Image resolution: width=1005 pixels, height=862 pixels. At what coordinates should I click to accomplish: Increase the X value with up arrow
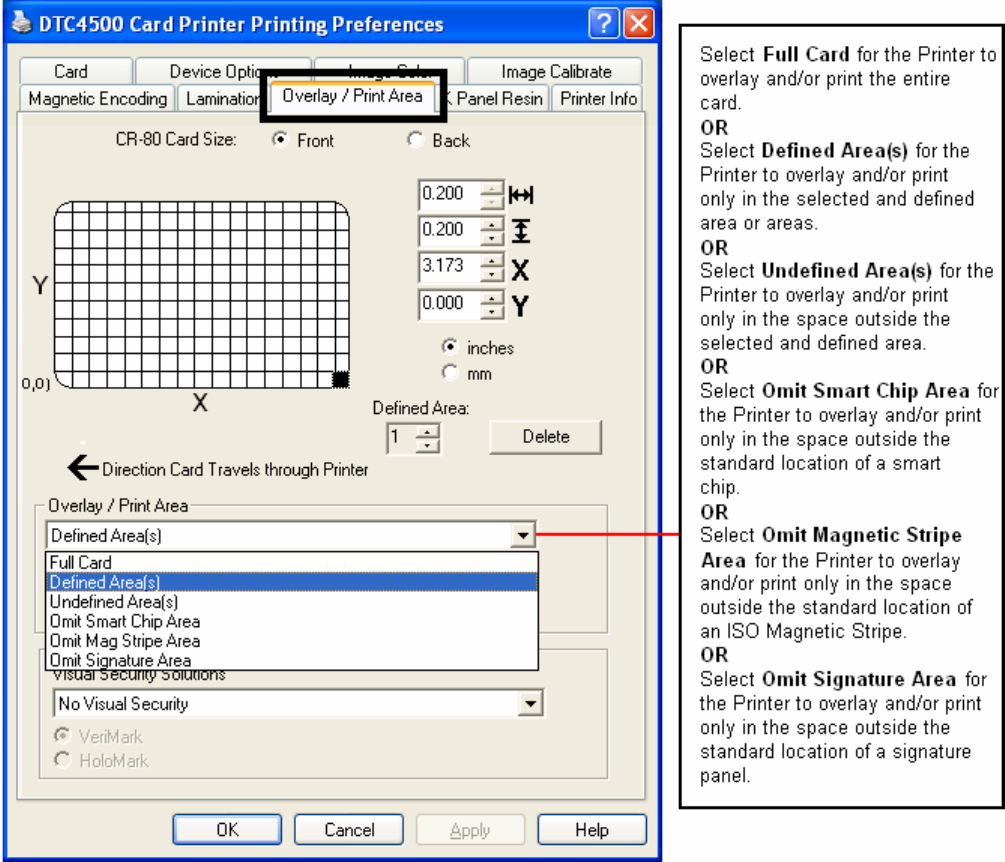pos(492,261)
